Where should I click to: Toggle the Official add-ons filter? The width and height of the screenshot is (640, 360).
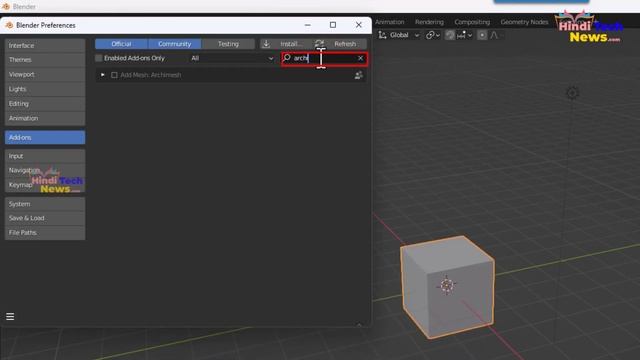[x=121, y=44]
